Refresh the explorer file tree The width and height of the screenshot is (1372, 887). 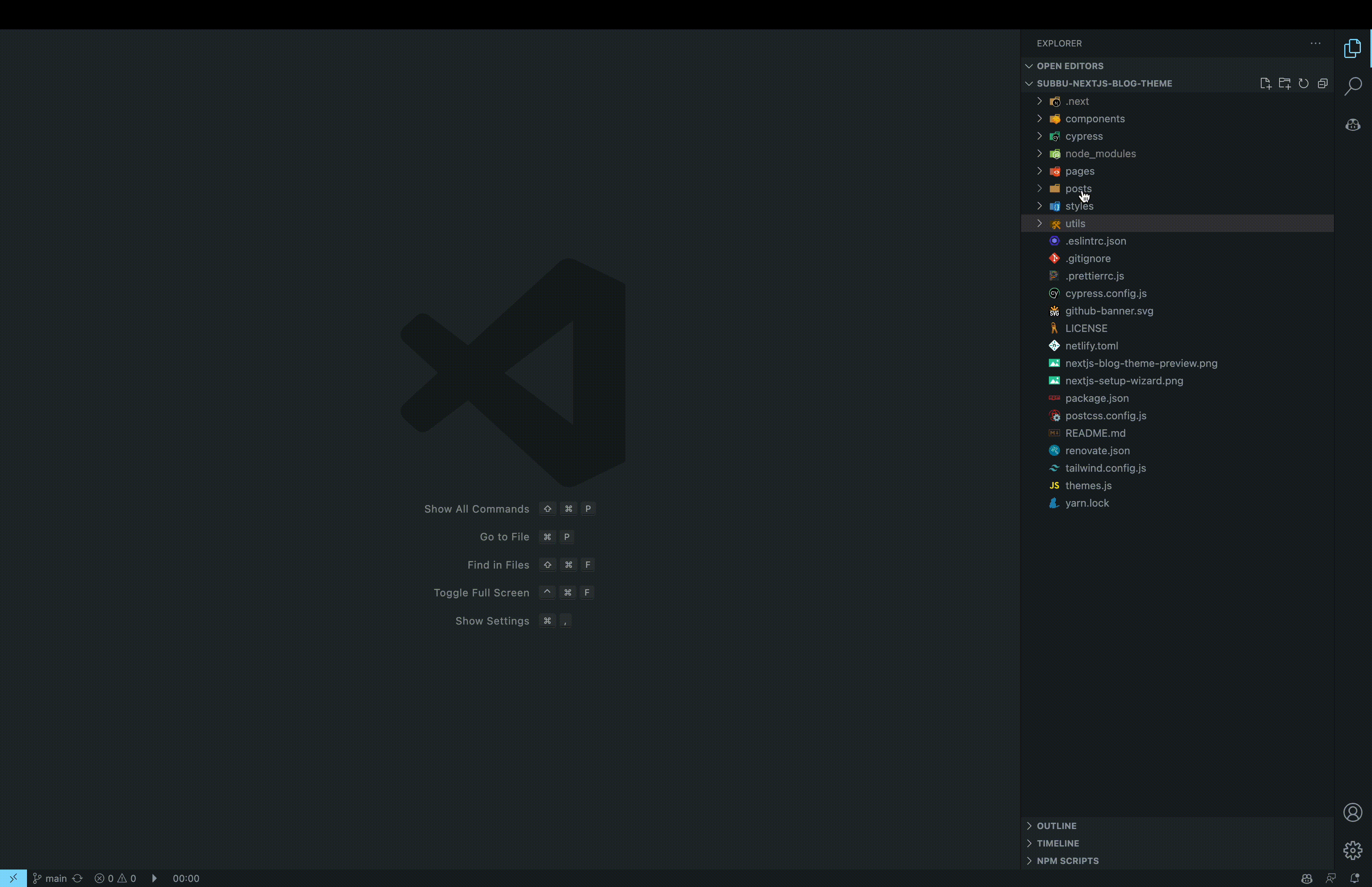(x=1303, y=83)
